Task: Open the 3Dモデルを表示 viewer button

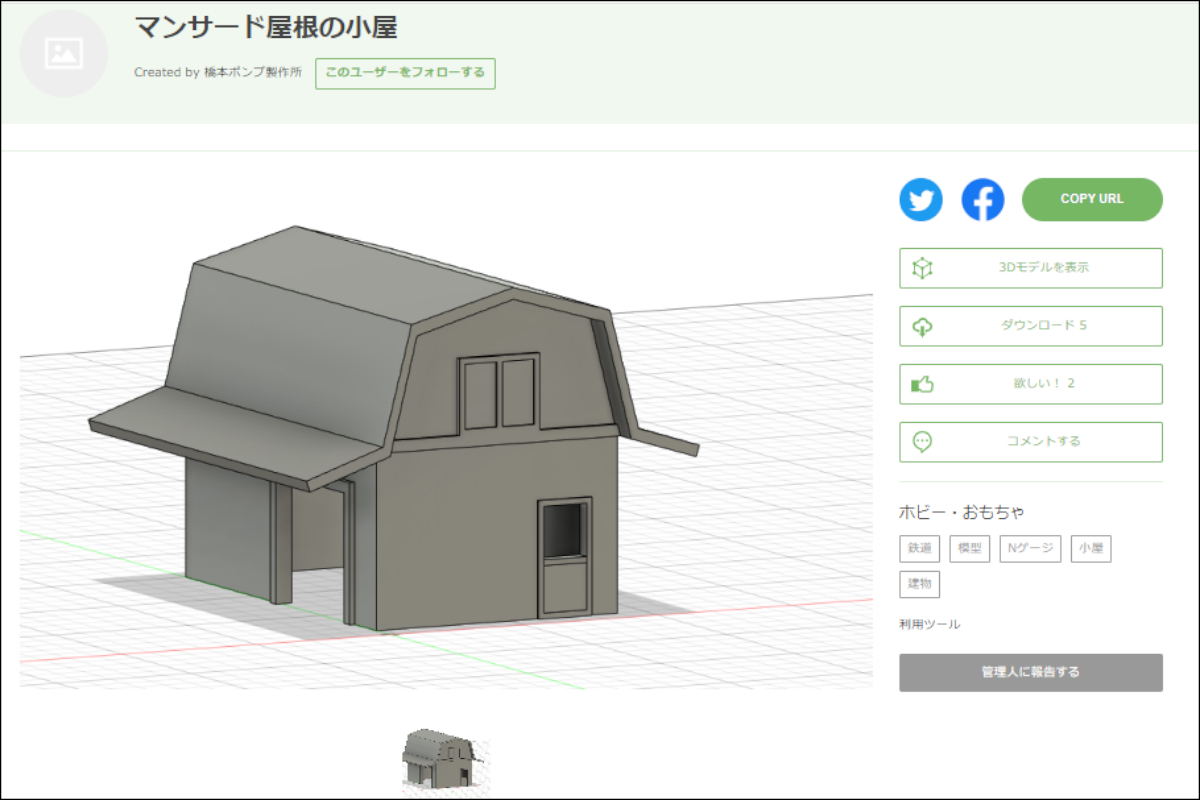Action: pos(1031,268)
